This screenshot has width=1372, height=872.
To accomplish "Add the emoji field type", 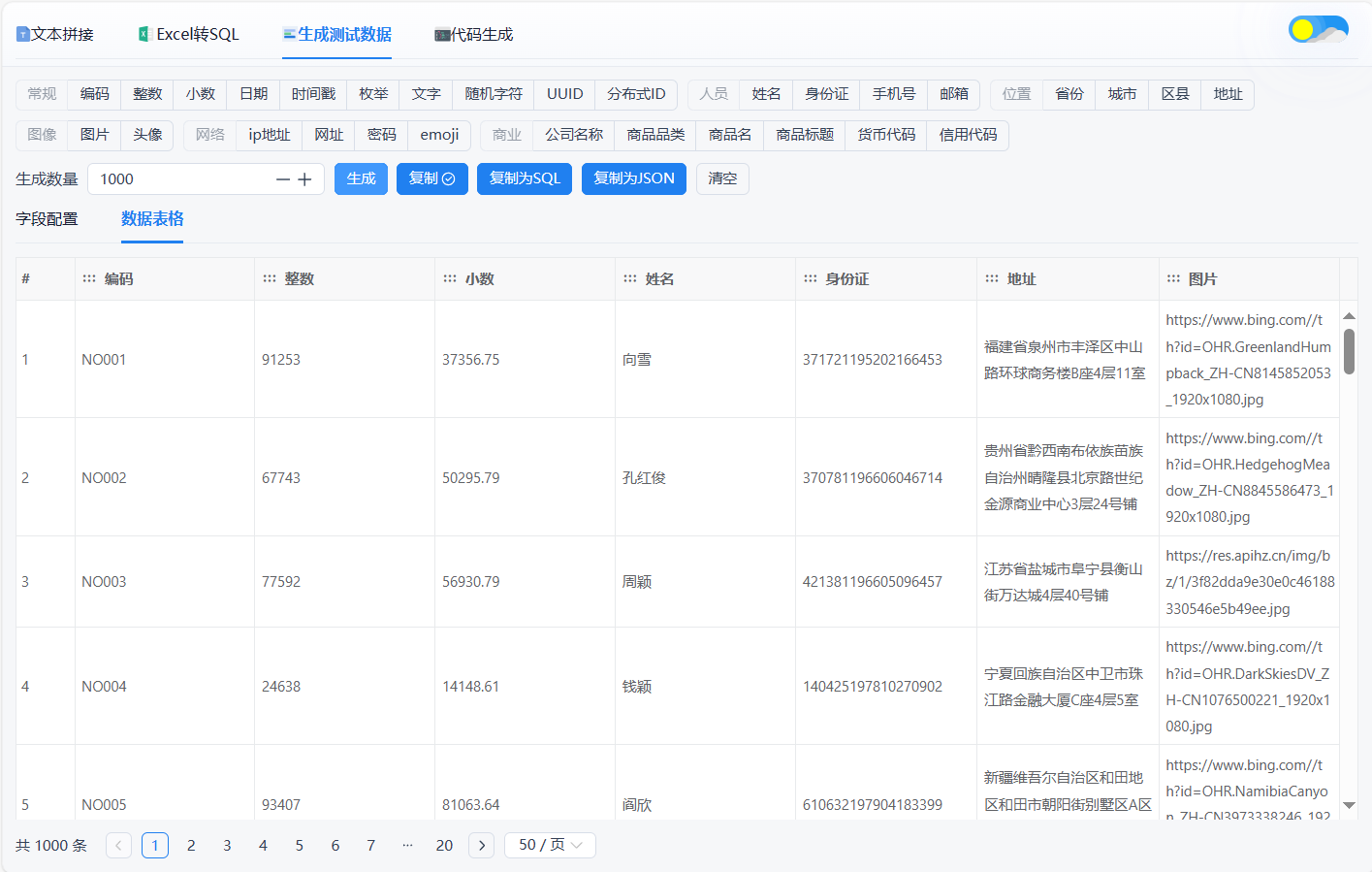I will [x=439, y=135].
